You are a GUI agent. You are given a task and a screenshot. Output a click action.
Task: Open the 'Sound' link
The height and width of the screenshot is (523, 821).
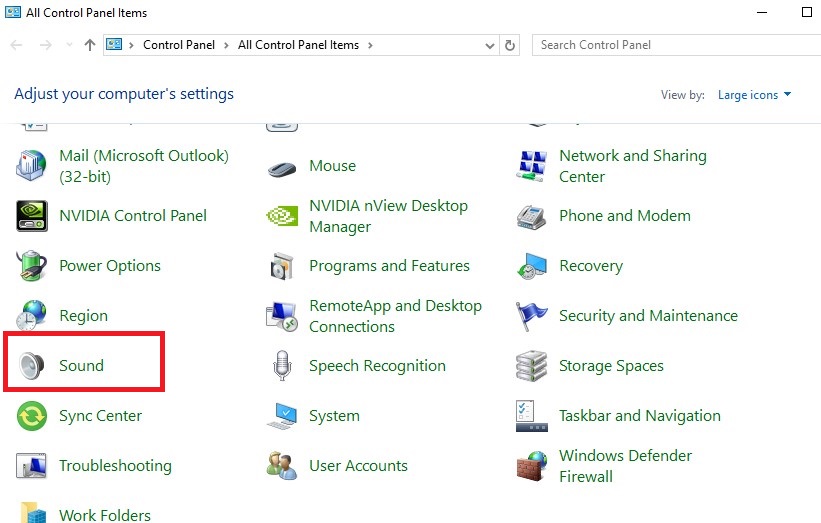point(81,365)
